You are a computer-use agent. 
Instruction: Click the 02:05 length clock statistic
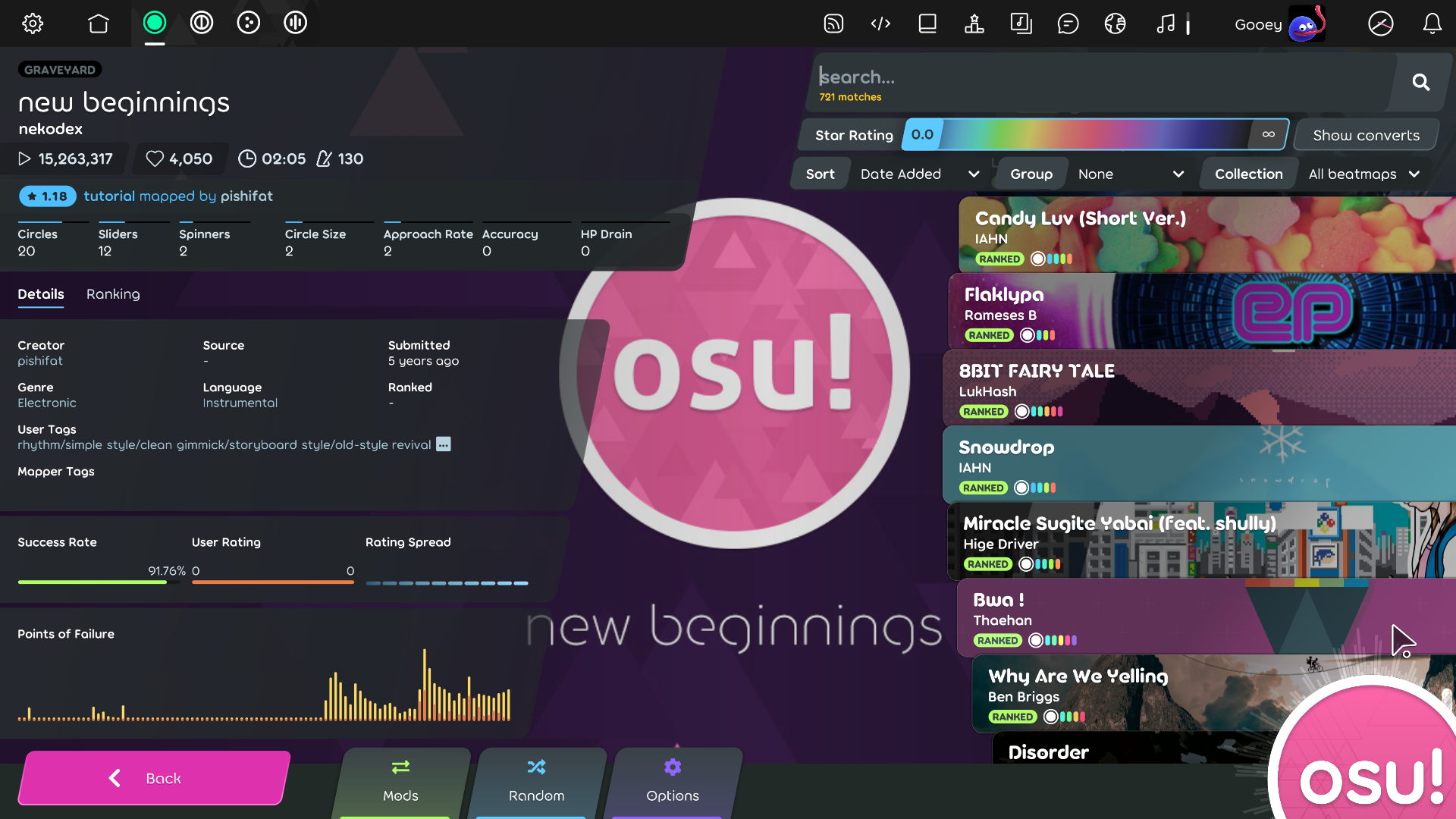(271, 158)
